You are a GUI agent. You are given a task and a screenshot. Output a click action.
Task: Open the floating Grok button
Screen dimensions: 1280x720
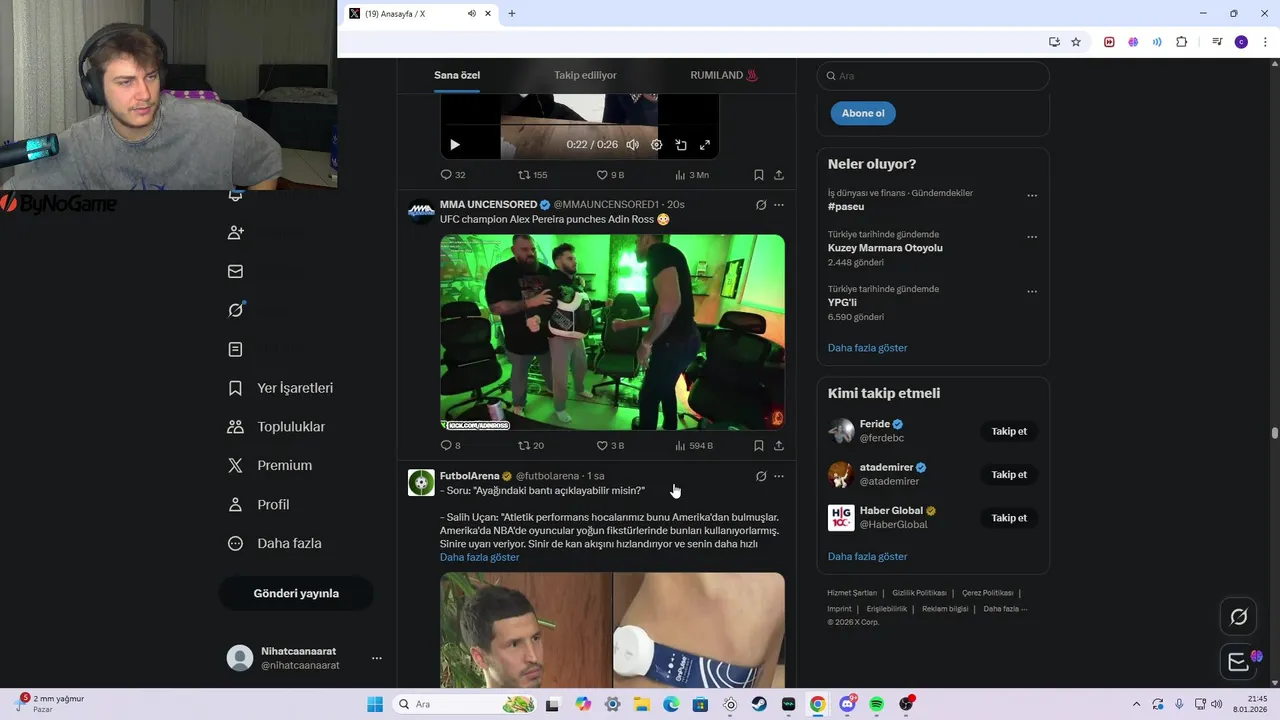point(1238,617)
